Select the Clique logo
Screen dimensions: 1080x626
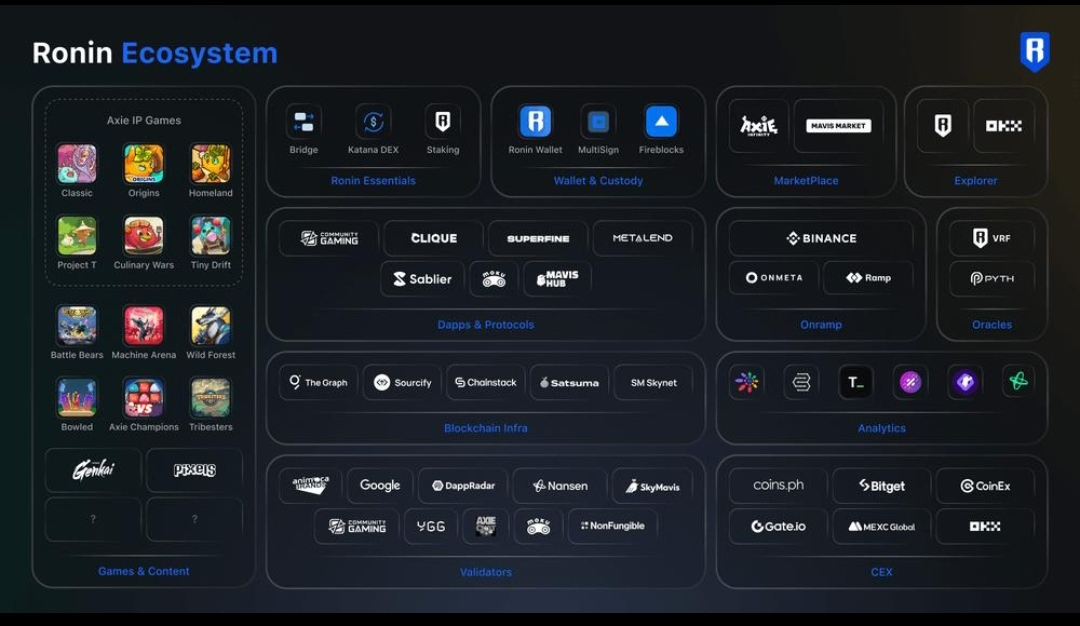pyautogui.click(x=433, y=238)
